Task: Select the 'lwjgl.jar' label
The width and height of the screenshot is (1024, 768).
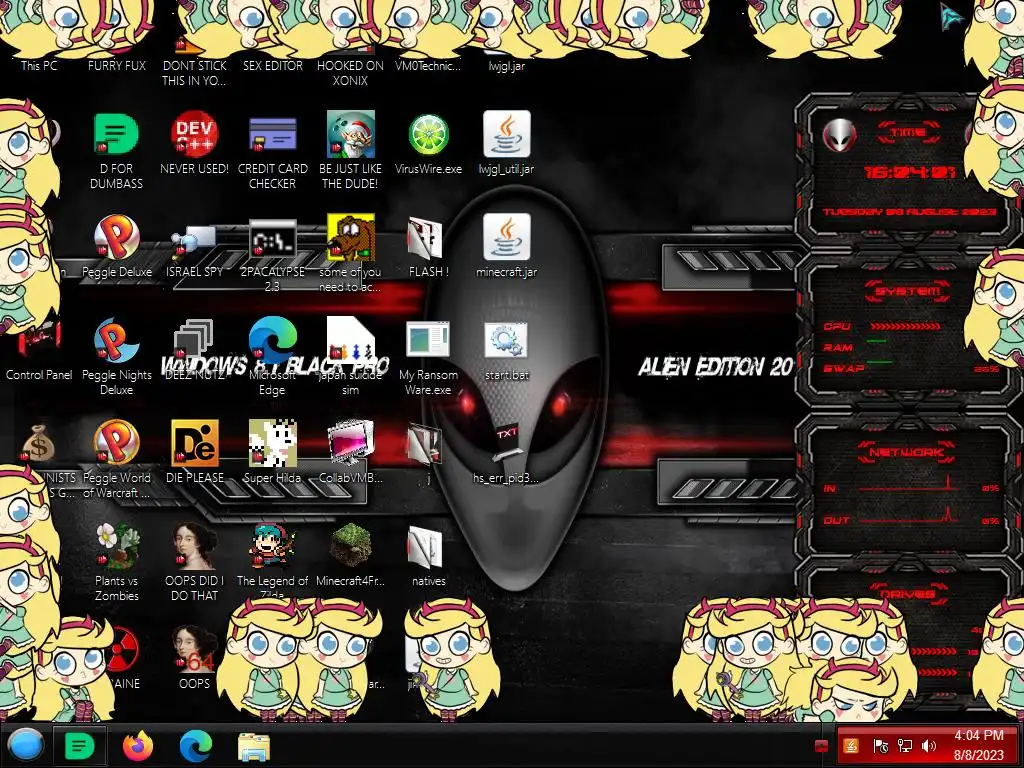Action: tap(507, 65)
